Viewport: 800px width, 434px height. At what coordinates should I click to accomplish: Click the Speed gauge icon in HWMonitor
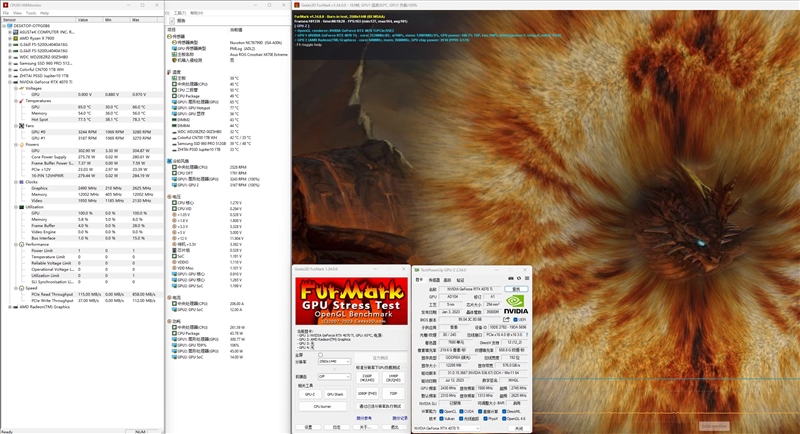[21, 288]
